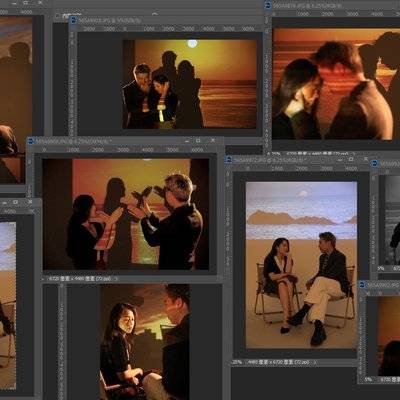Maximize the beach chairs portrait window
Image resolution: width=400 pixels, height=400 pixels.
351,160
